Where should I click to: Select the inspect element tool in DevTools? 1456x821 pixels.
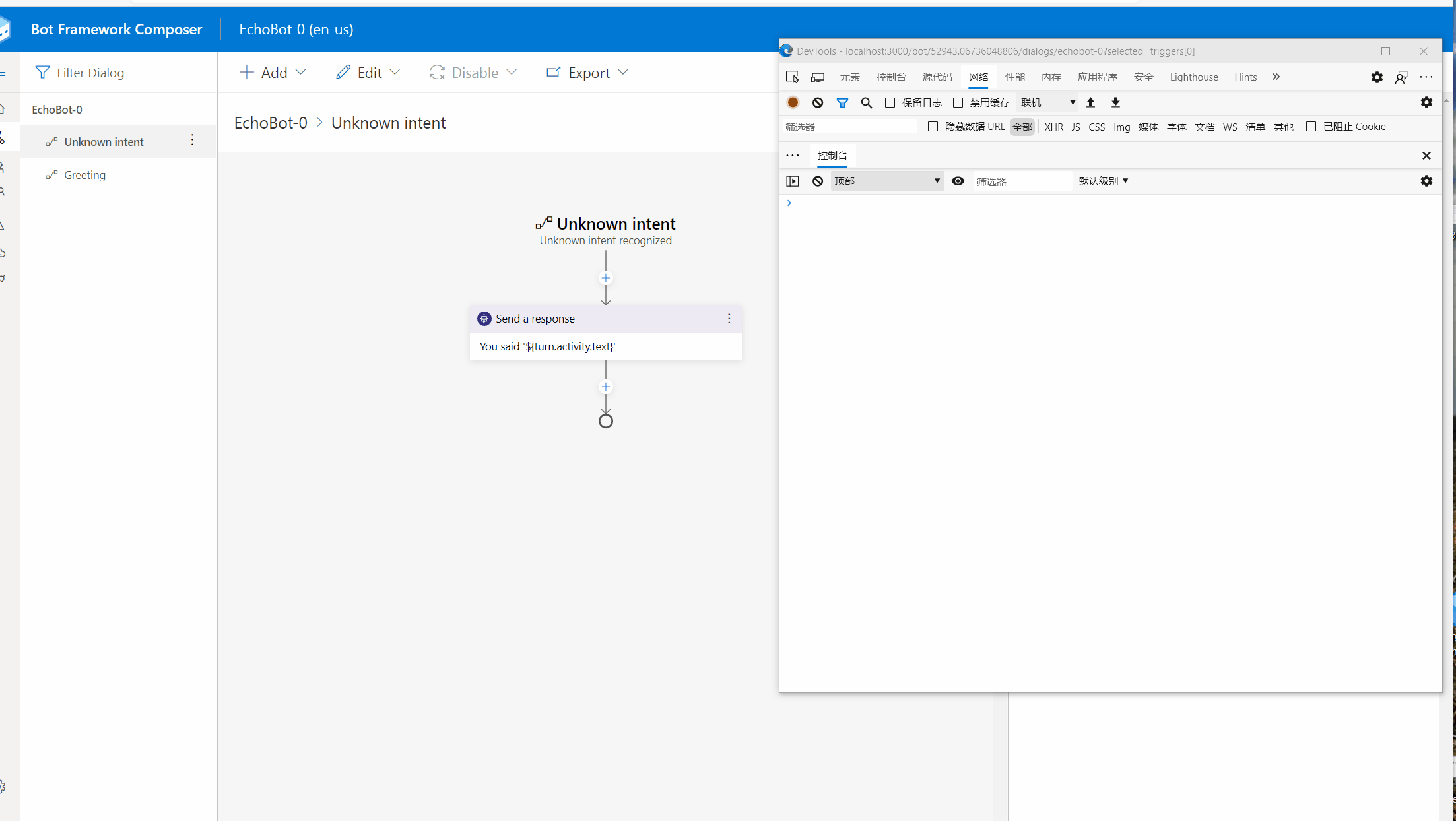point(792,77)
